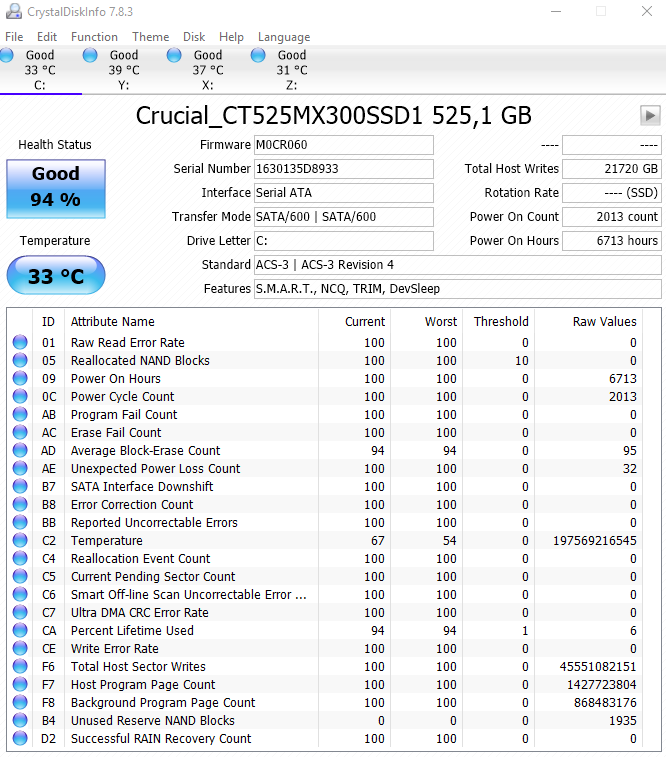The width and height of the screenshot is (666, 757).
Task: Click the Rotation Rate value field
Action: [612, 193]
